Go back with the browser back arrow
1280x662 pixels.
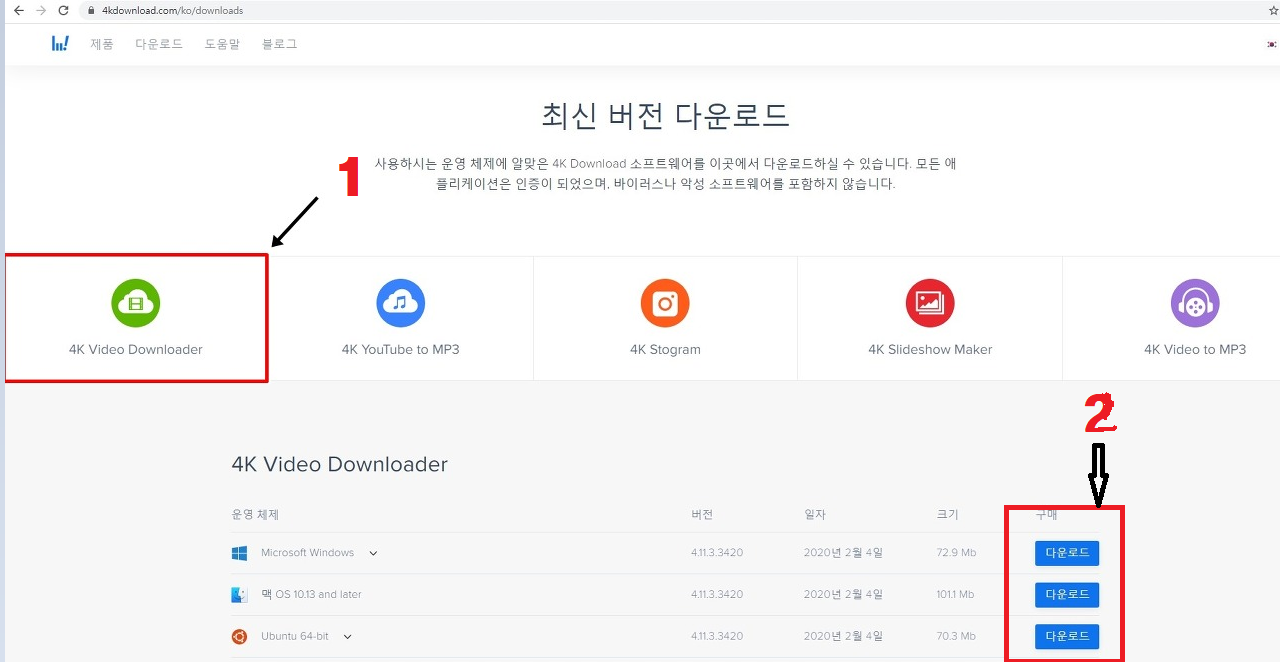click(17, 10)
